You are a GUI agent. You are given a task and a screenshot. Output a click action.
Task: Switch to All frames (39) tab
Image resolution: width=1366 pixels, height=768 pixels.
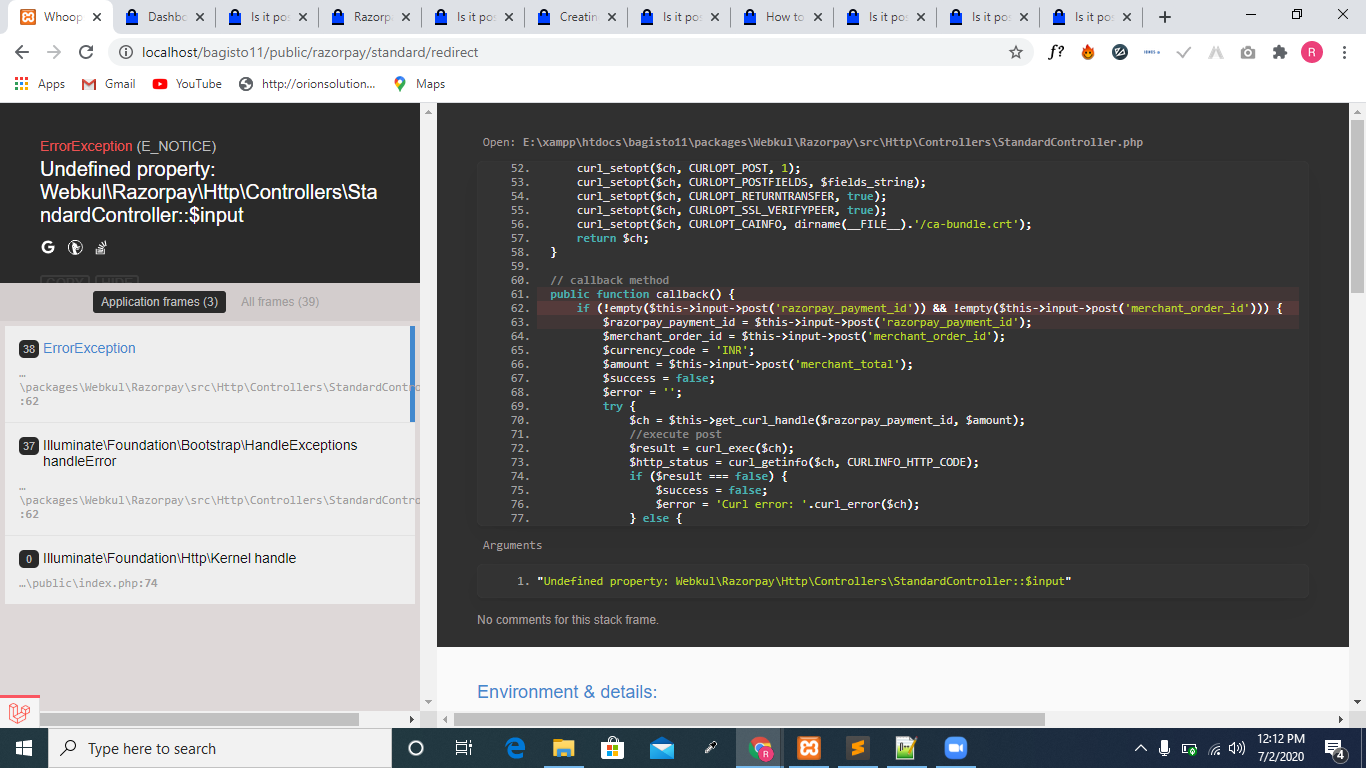[x=280, y=302]
